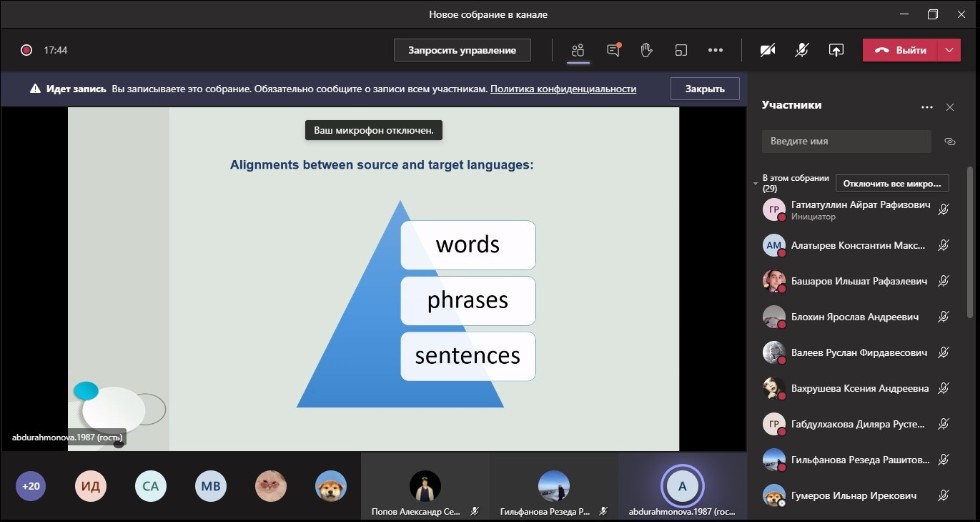
Task: Open more actions ellipsis in meeting toolbar
Action: [x=715, y=50]
